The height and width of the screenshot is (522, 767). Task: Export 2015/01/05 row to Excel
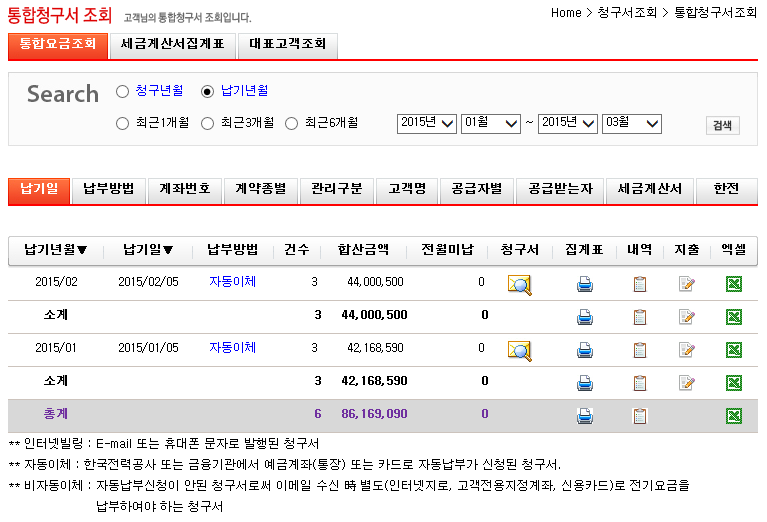coord(734,350)
